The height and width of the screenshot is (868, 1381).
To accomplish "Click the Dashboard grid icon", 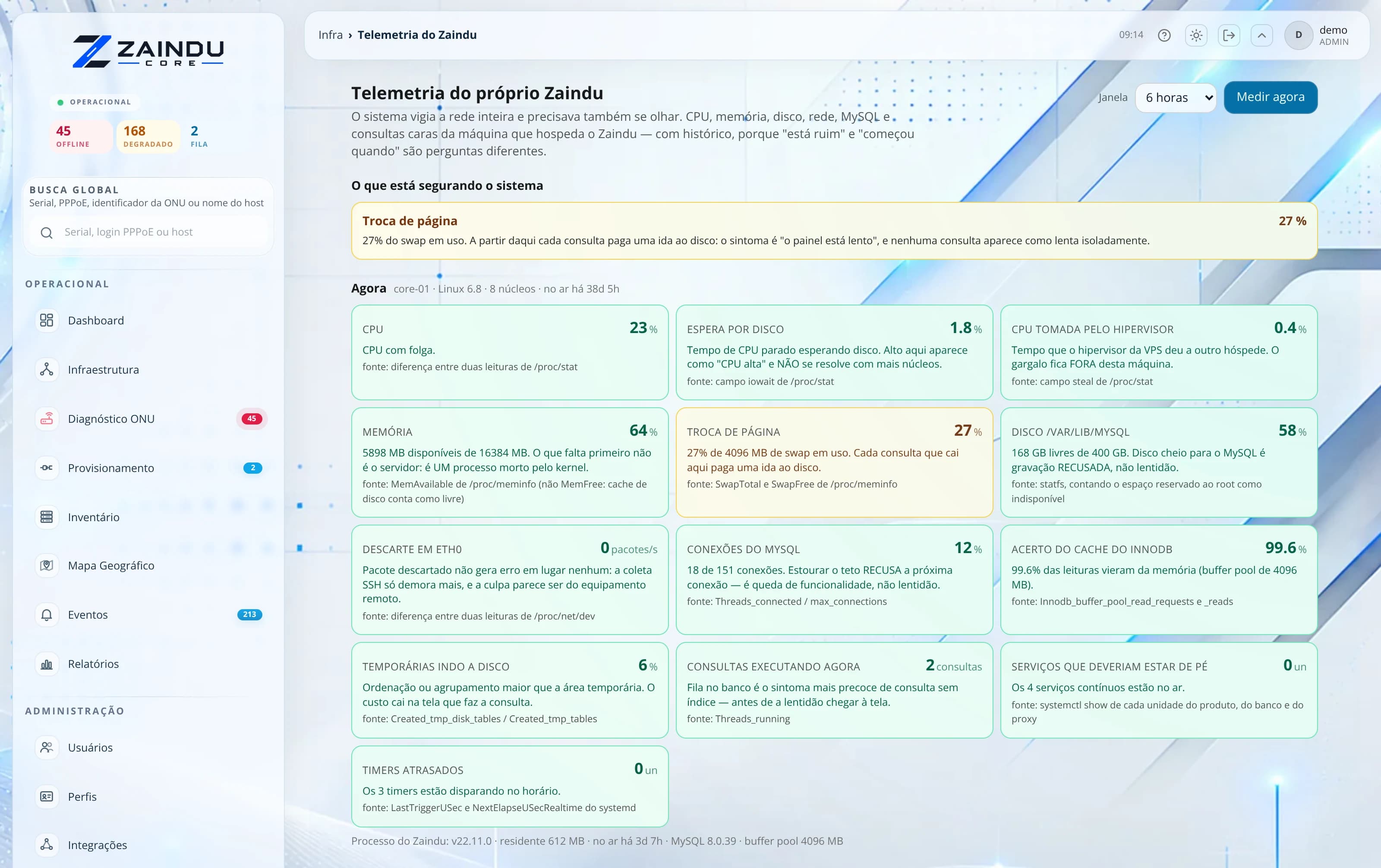I will [47, 320].
